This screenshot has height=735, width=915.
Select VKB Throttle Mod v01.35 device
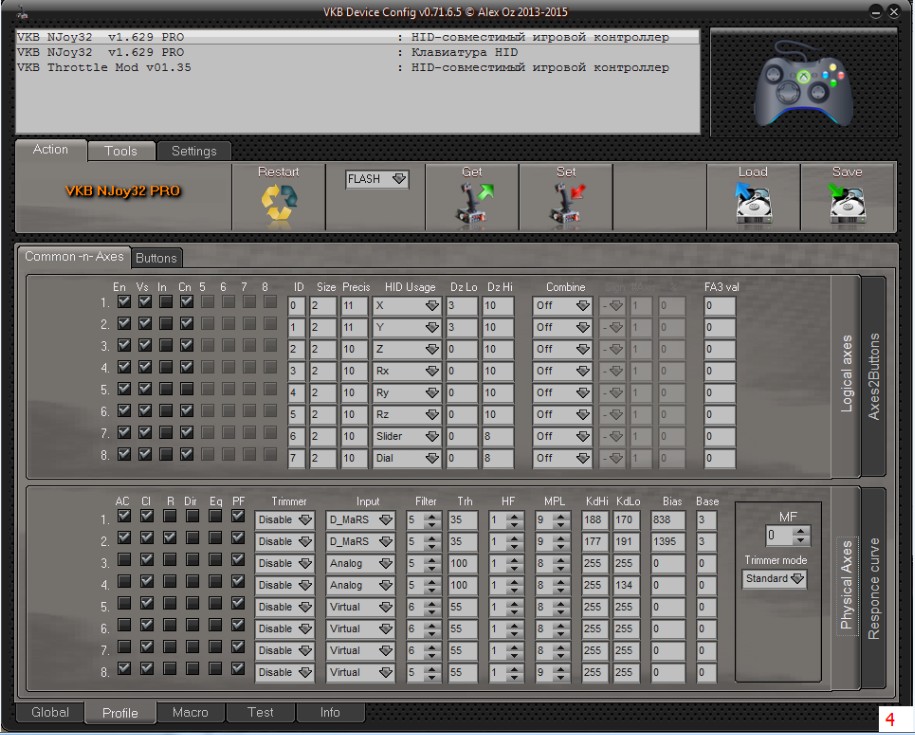click(x=105, y=68)
